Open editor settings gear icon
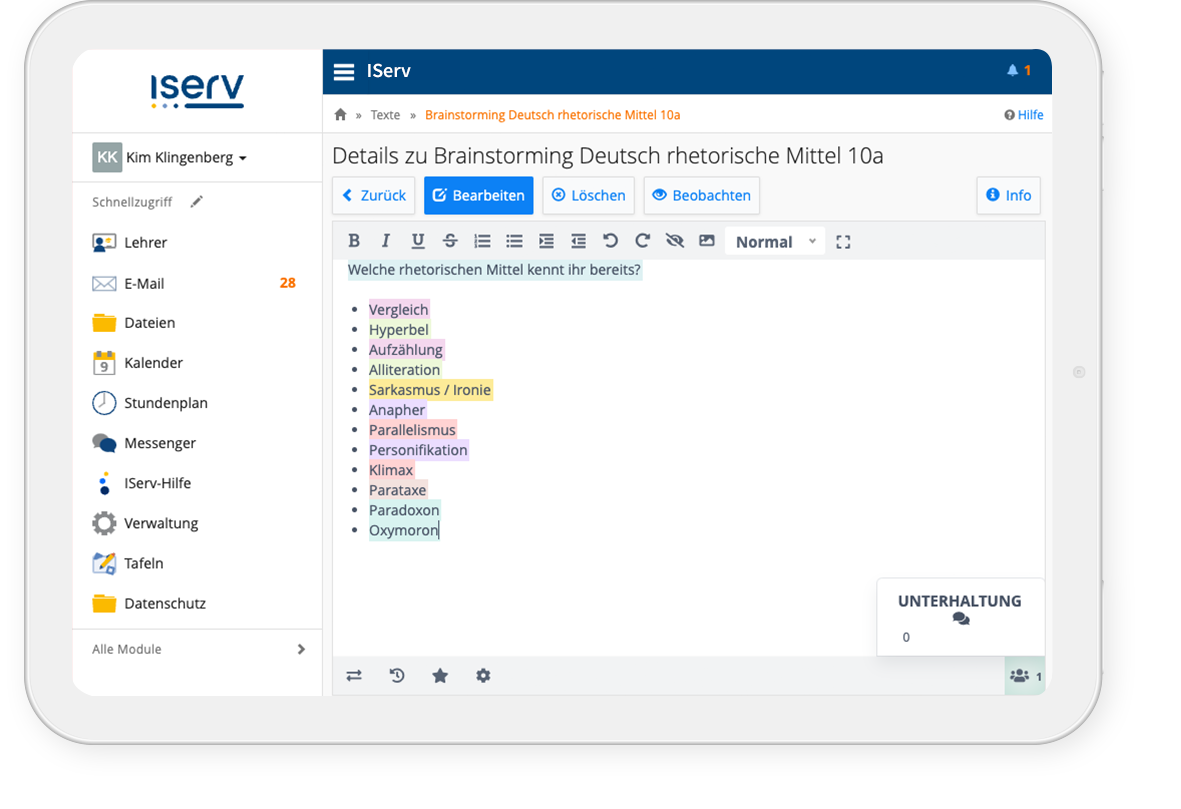Screen dimensions: 1181x809 click(x=483, y=676)
